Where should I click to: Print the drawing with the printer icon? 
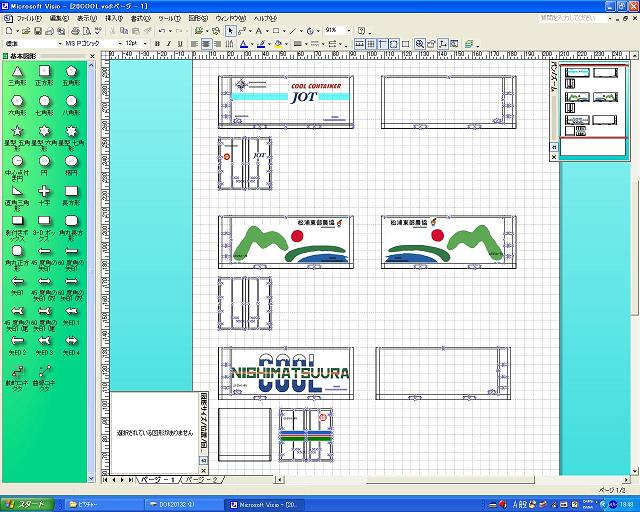pyautogui.click(x=75, y=31)
